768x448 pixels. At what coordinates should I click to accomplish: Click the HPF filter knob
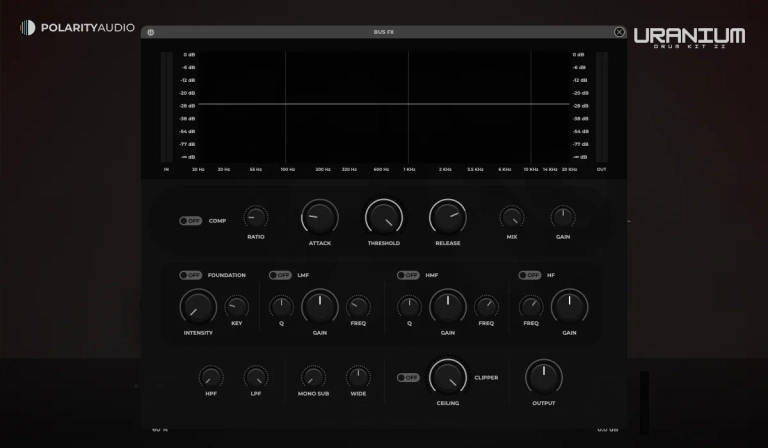[x=211, y=377]
